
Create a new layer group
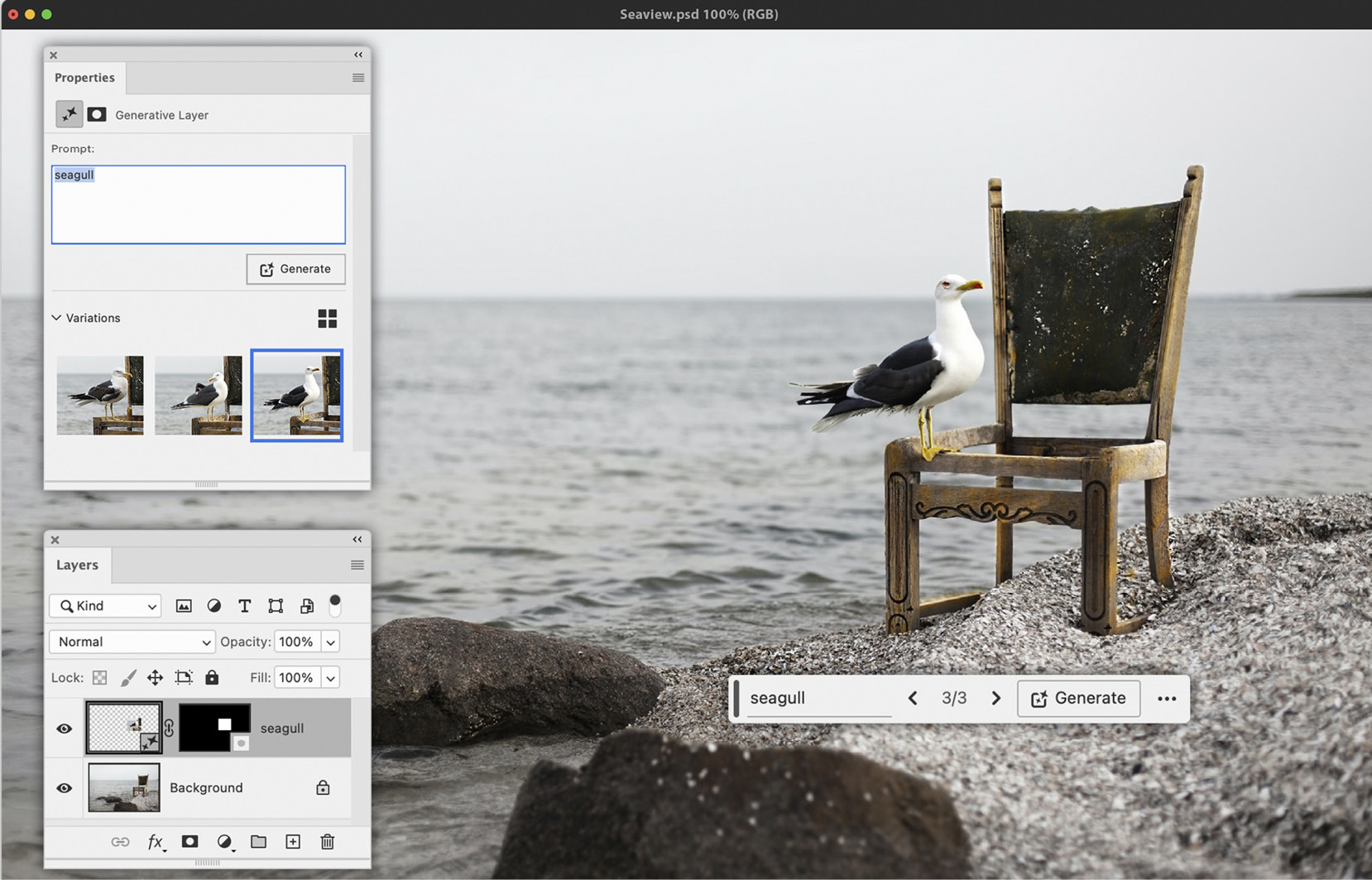coord(259,842)
